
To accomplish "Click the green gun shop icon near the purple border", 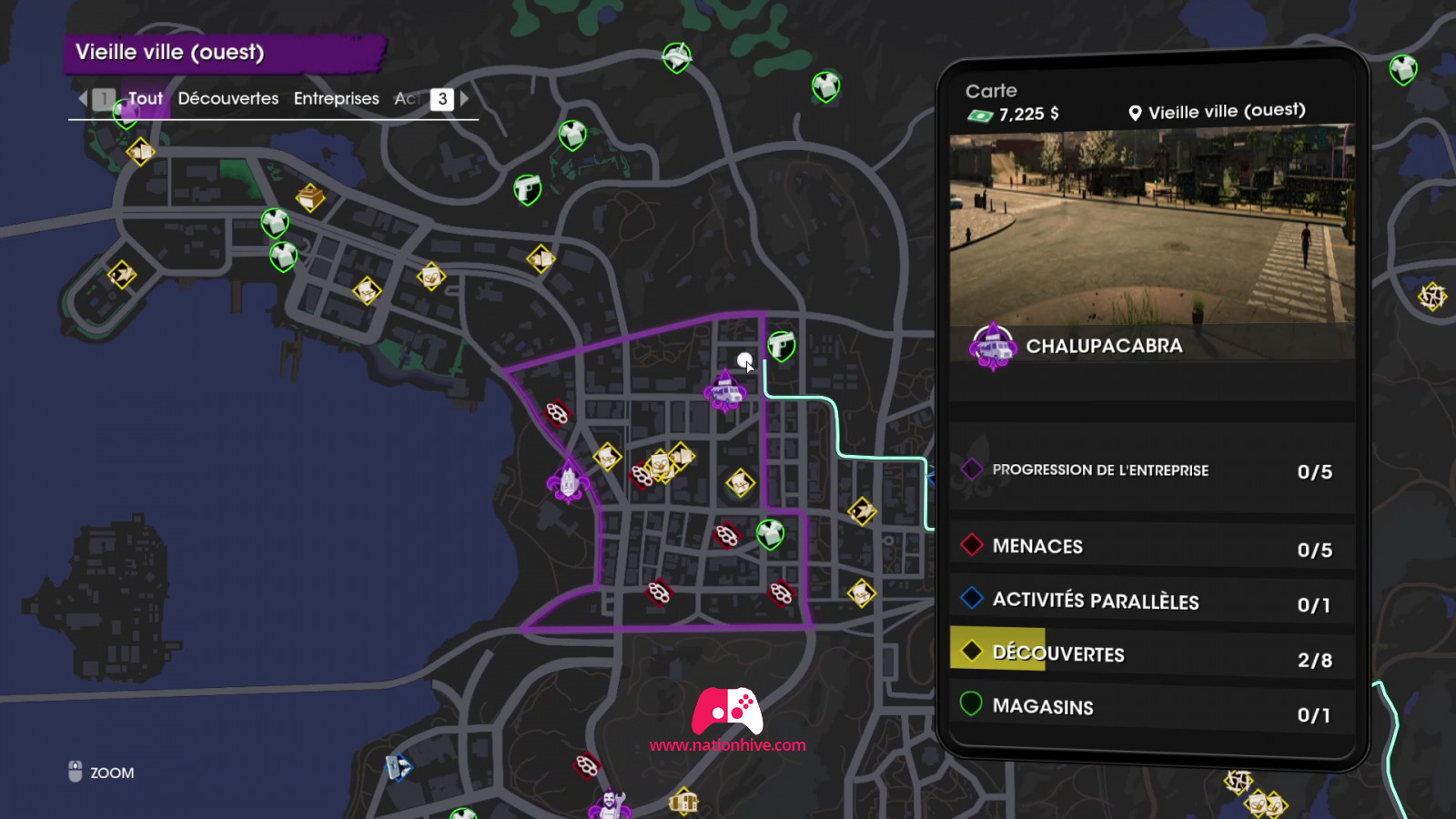I will point(781,346).
